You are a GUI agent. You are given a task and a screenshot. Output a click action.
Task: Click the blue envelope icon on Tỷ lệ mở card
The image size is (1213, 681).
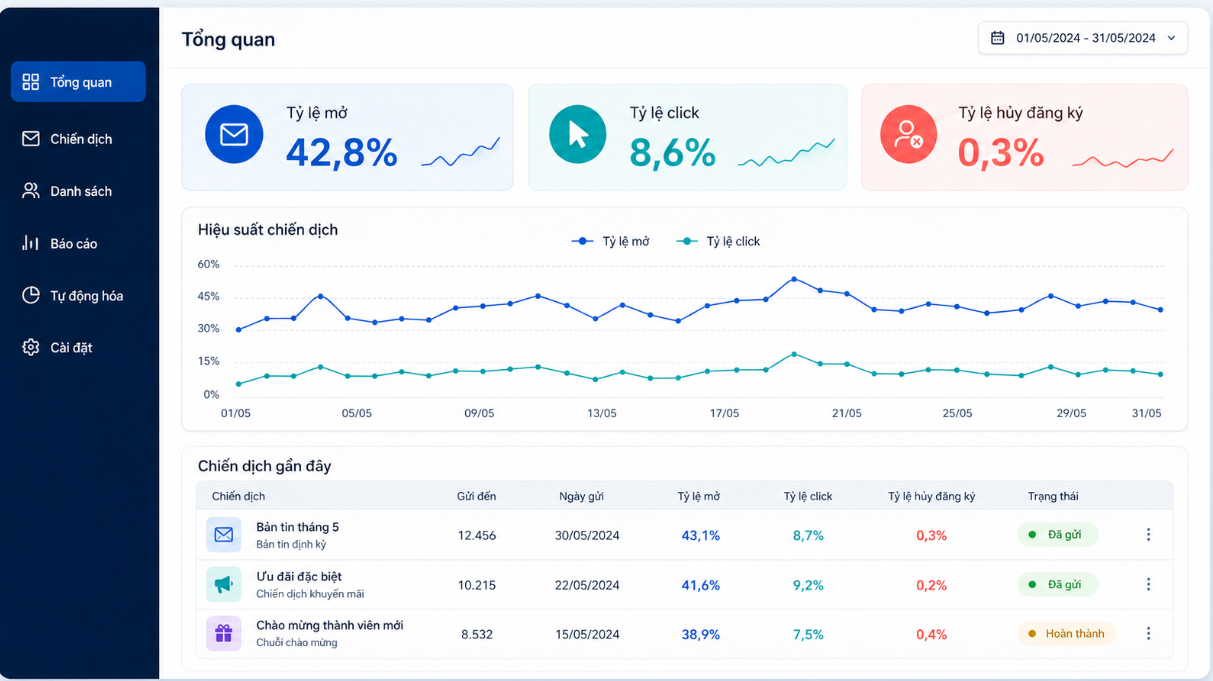[234, 134]
